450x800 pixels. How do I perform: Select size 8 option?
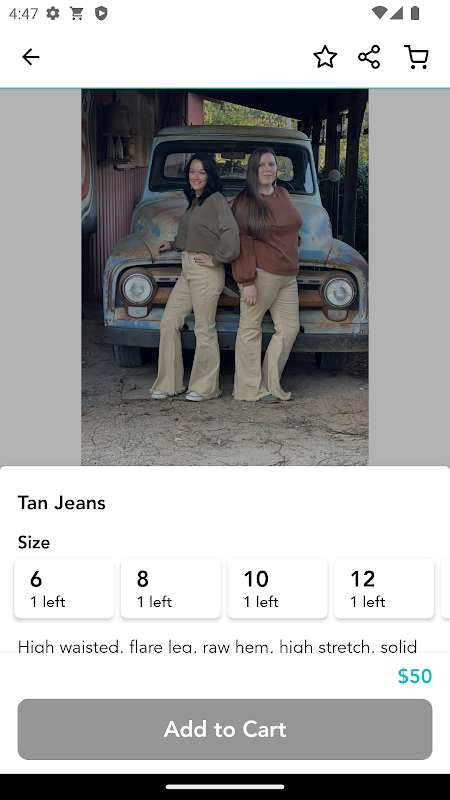171,588
